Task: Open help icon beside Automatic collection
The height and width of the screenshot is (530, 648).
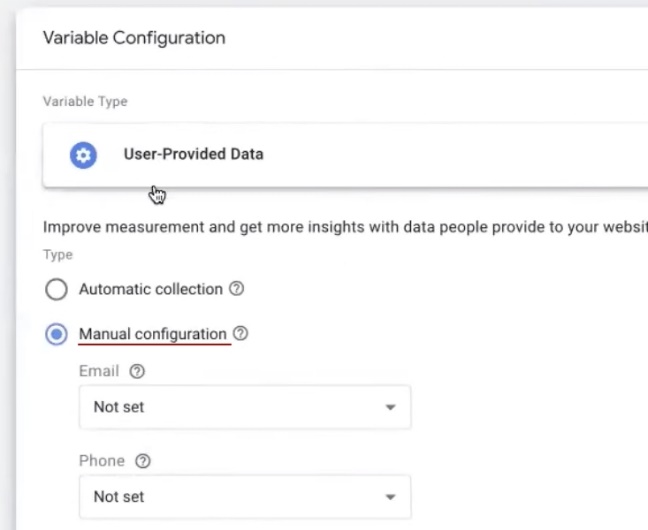Action: click(236, 289)
